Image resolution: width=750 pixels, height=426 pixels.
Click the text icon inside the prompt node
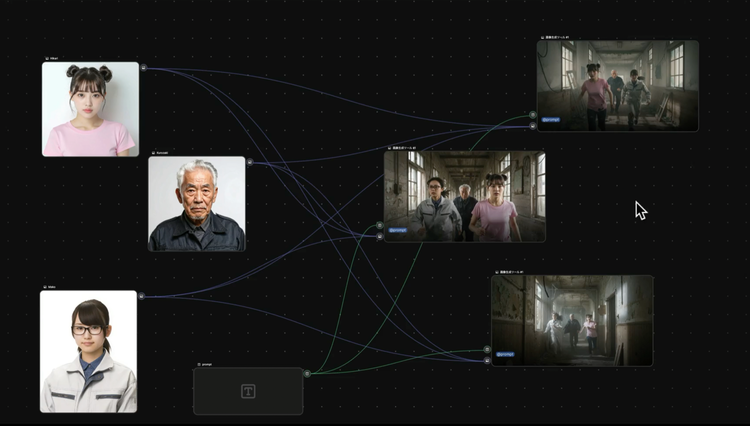pos(248,391)
